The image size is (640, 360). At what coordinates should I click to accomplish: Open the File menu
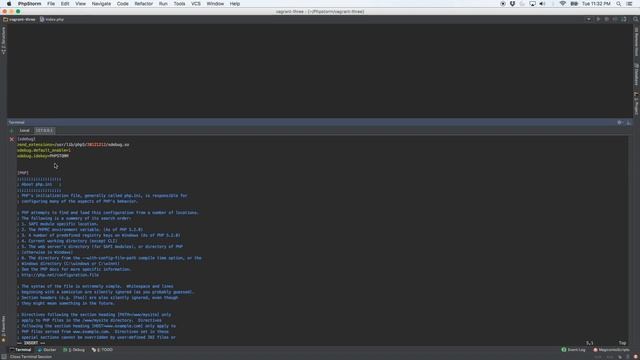(51, 4)
